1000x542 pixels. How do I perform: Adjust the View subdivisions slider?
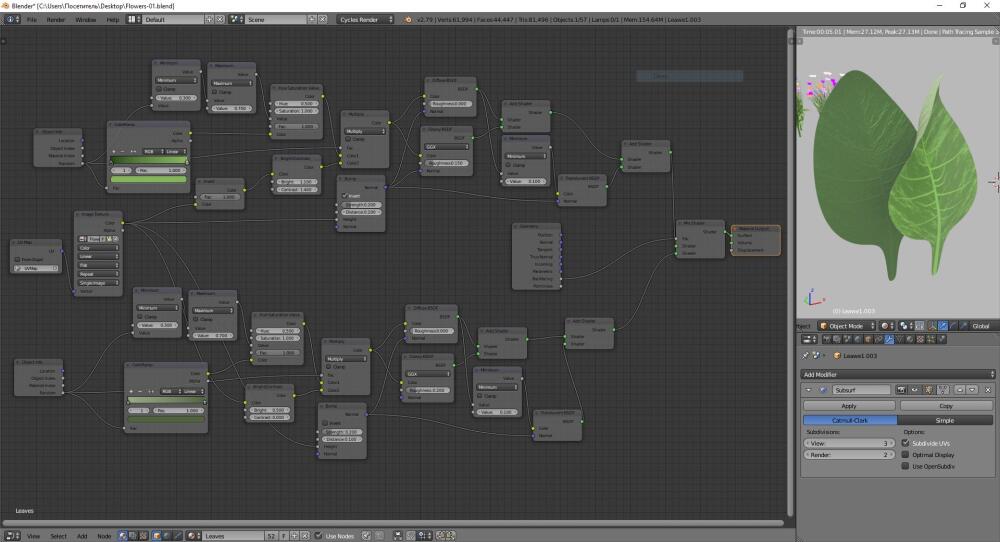point(849,443)
